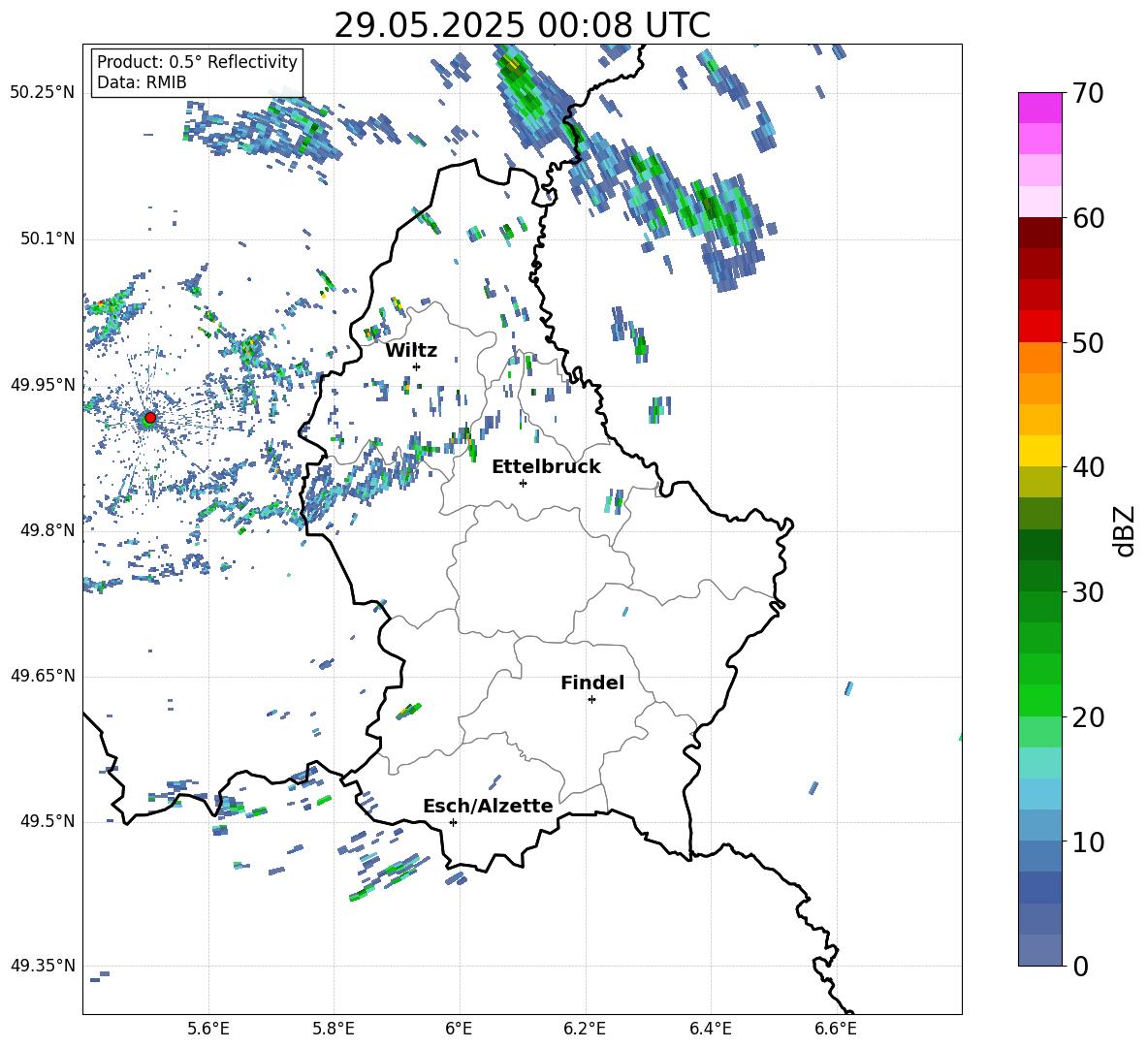Click the longitude label 6.4°E
1148x1048 pixels.
click(710, 1029)
